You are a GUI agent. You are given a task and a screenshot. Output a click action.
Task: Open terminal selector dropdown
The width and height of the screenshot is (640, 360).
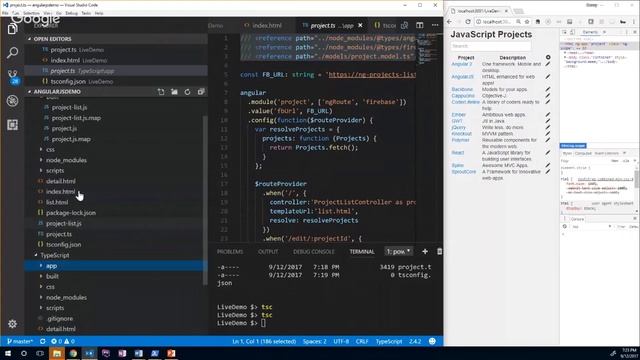(399, 251)
